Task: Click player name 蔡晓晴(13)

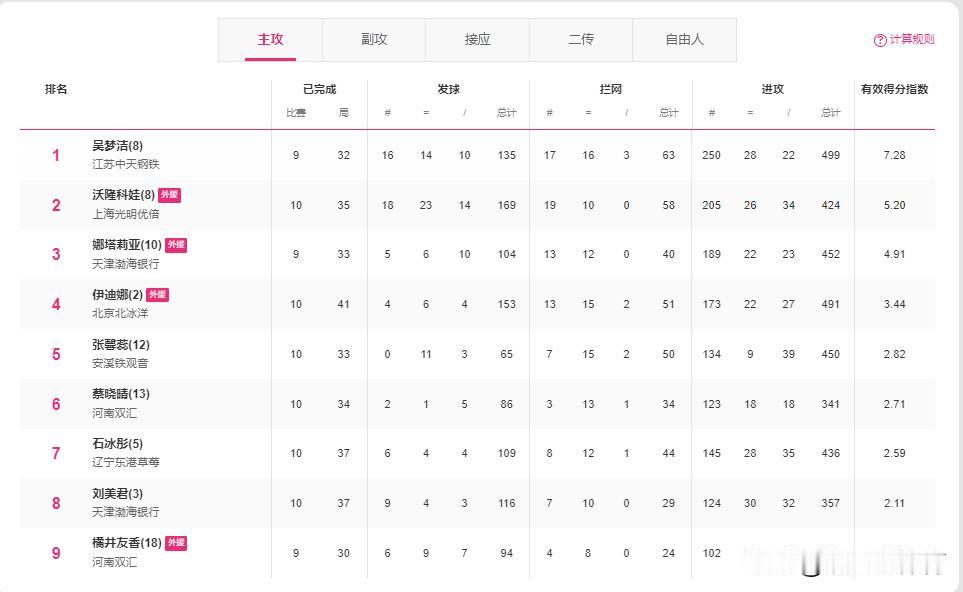Action: [x=121, y=394]
